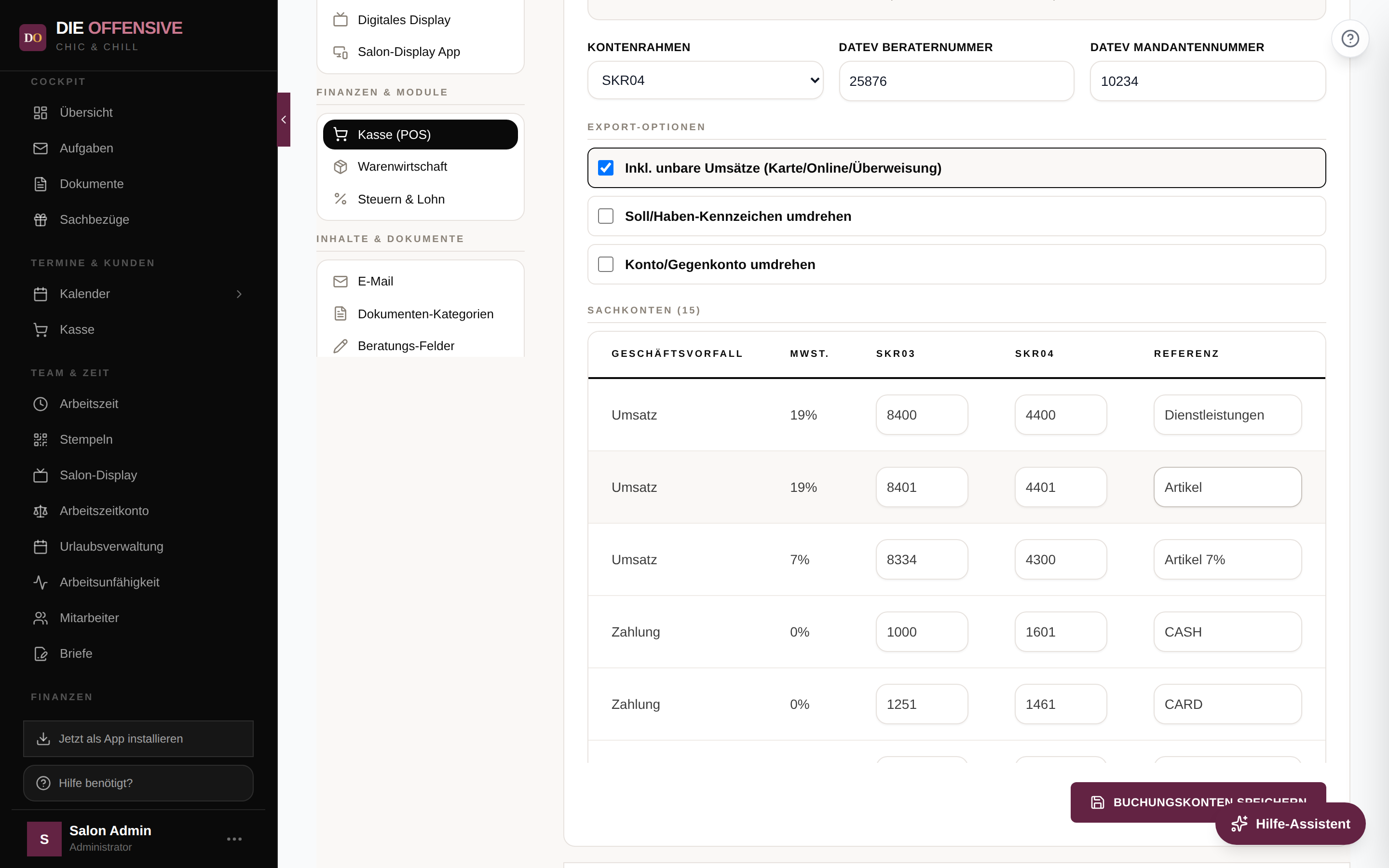Screen dimensions: 1389x868
Task: Click the DIE OFFENSIVE brand title
Action: 119,27
